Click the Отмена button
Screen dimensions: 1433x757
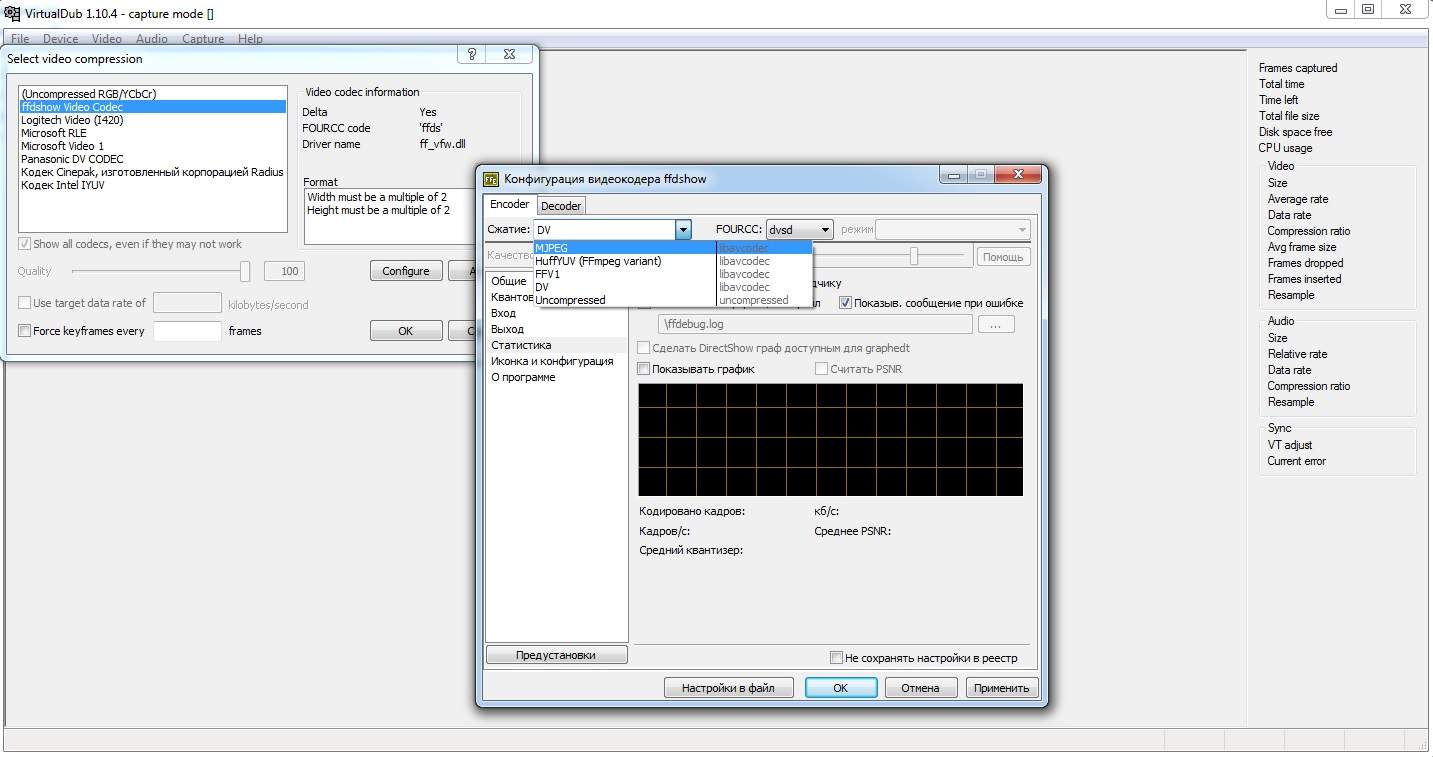point(920,688)
